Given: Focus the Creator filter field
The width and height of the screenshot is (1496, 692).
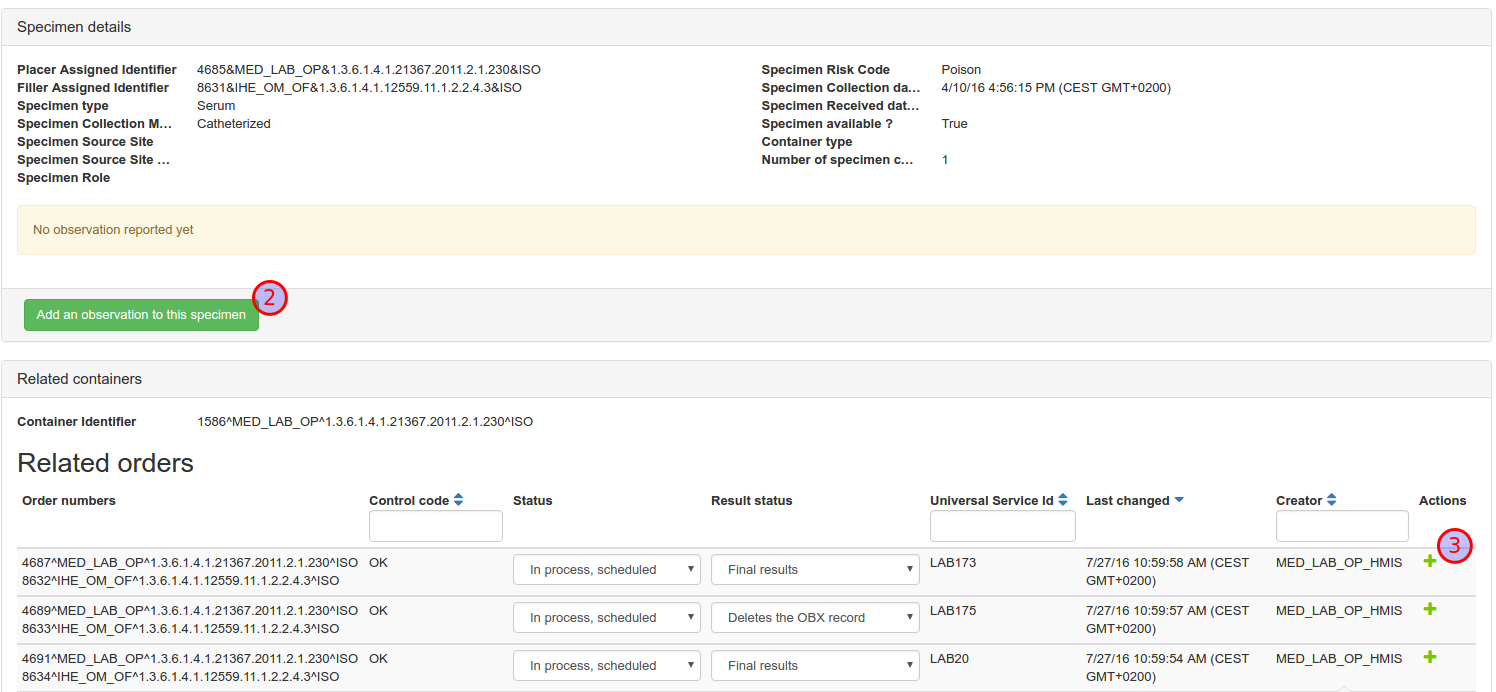Looking at the screenshot, I should 1341,526.
